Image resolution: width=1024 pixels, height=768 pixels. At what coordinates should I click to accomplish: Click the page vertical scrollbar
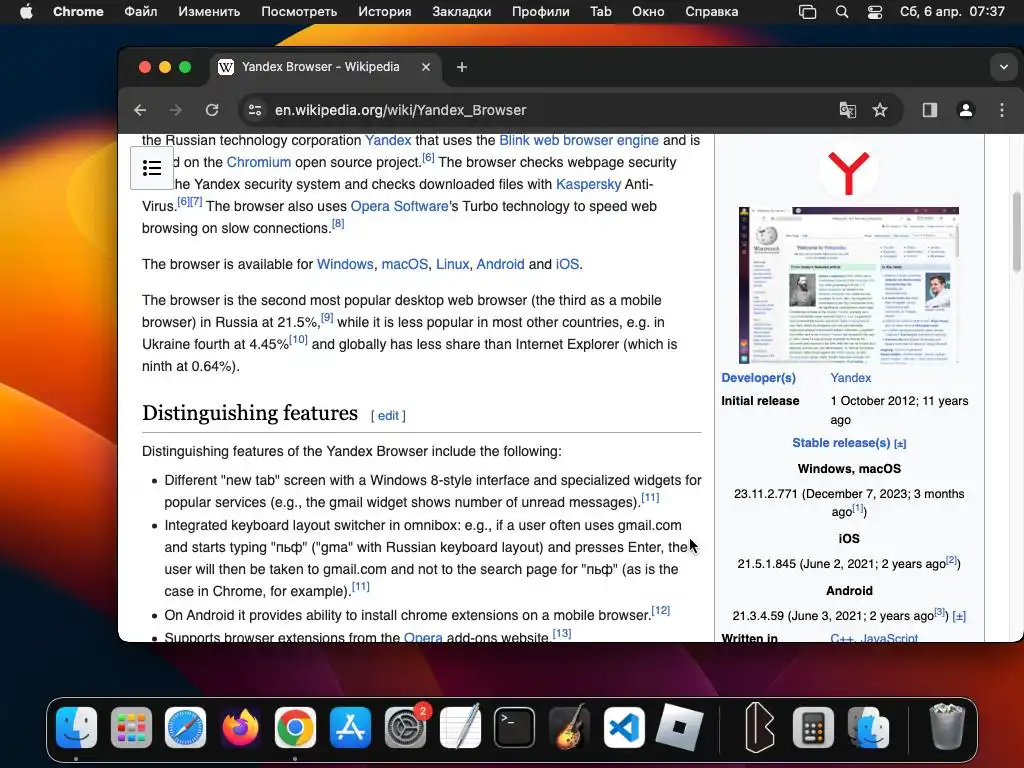pyautogui.click(x=1016, y=232)
